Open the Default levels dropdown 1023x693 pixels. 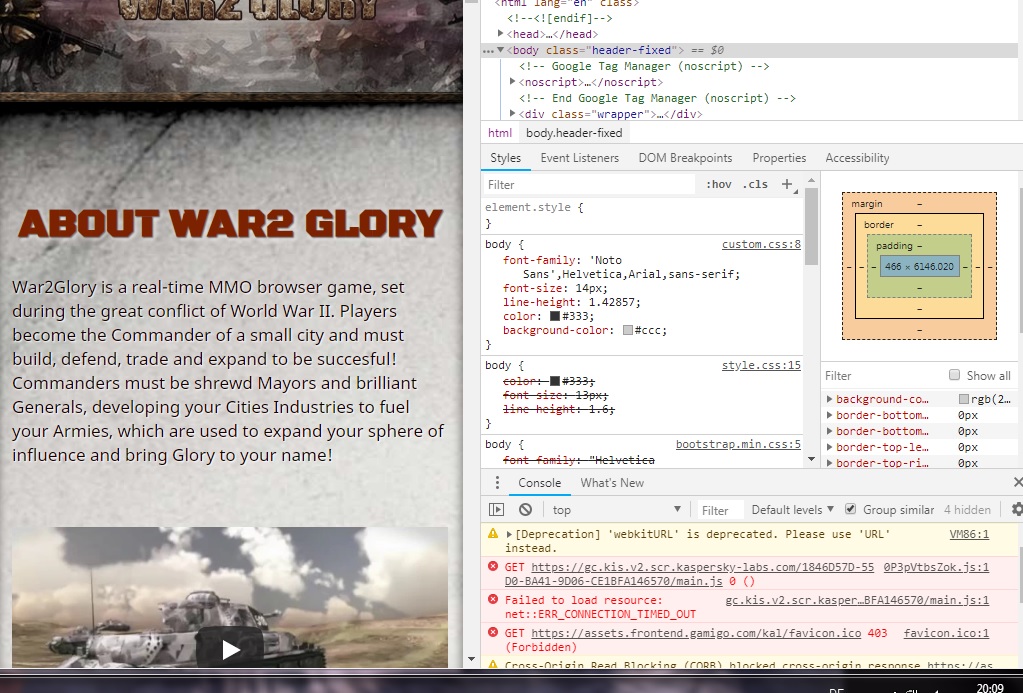(793, 510)
